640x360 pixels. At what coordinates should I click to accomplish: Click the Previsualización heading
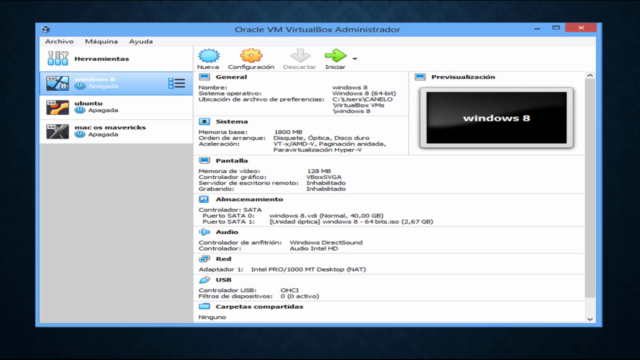click(463, 77)
